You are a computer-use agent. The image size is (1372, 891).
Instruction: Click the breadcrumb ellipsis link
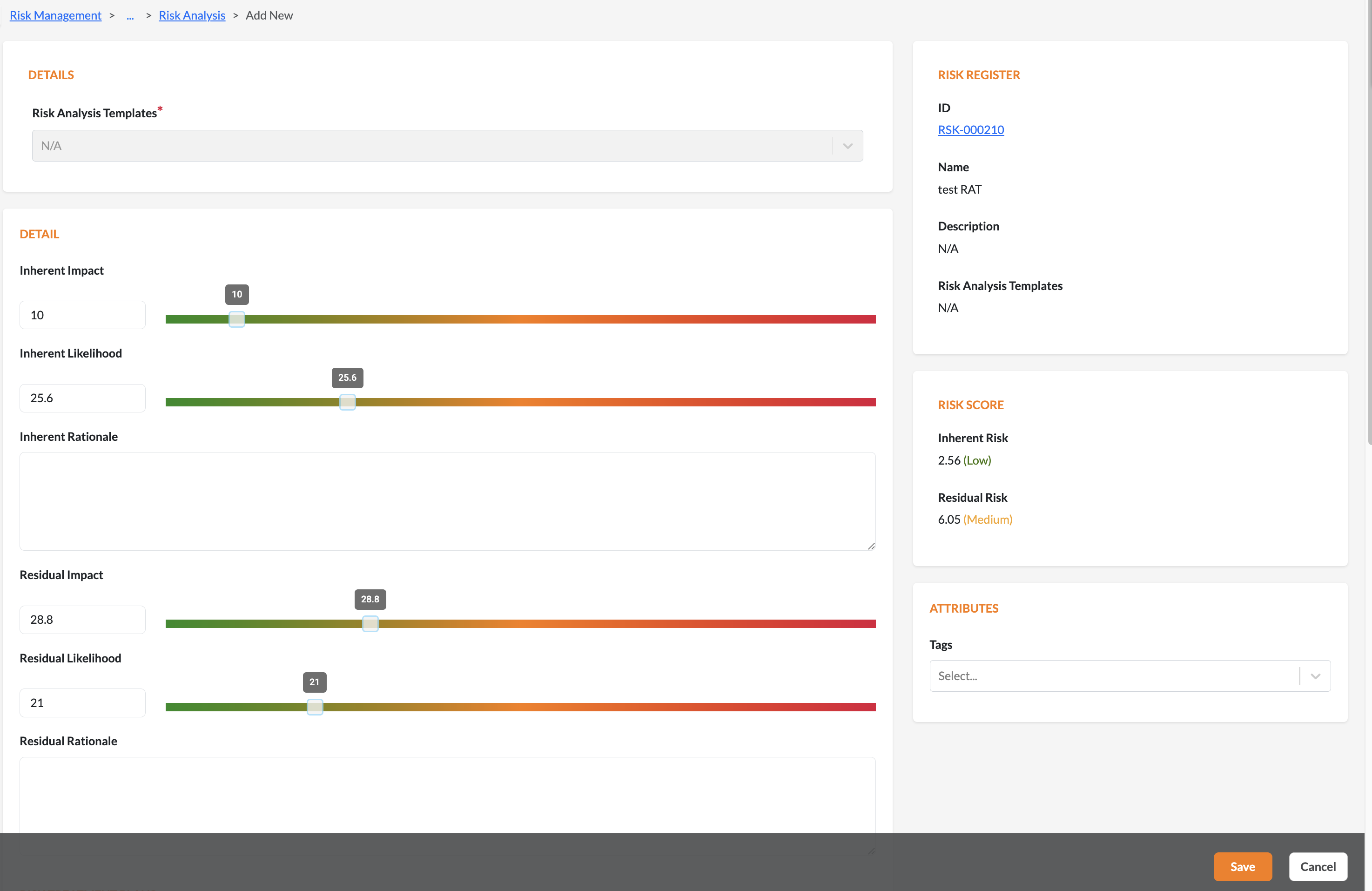(130, 15)
